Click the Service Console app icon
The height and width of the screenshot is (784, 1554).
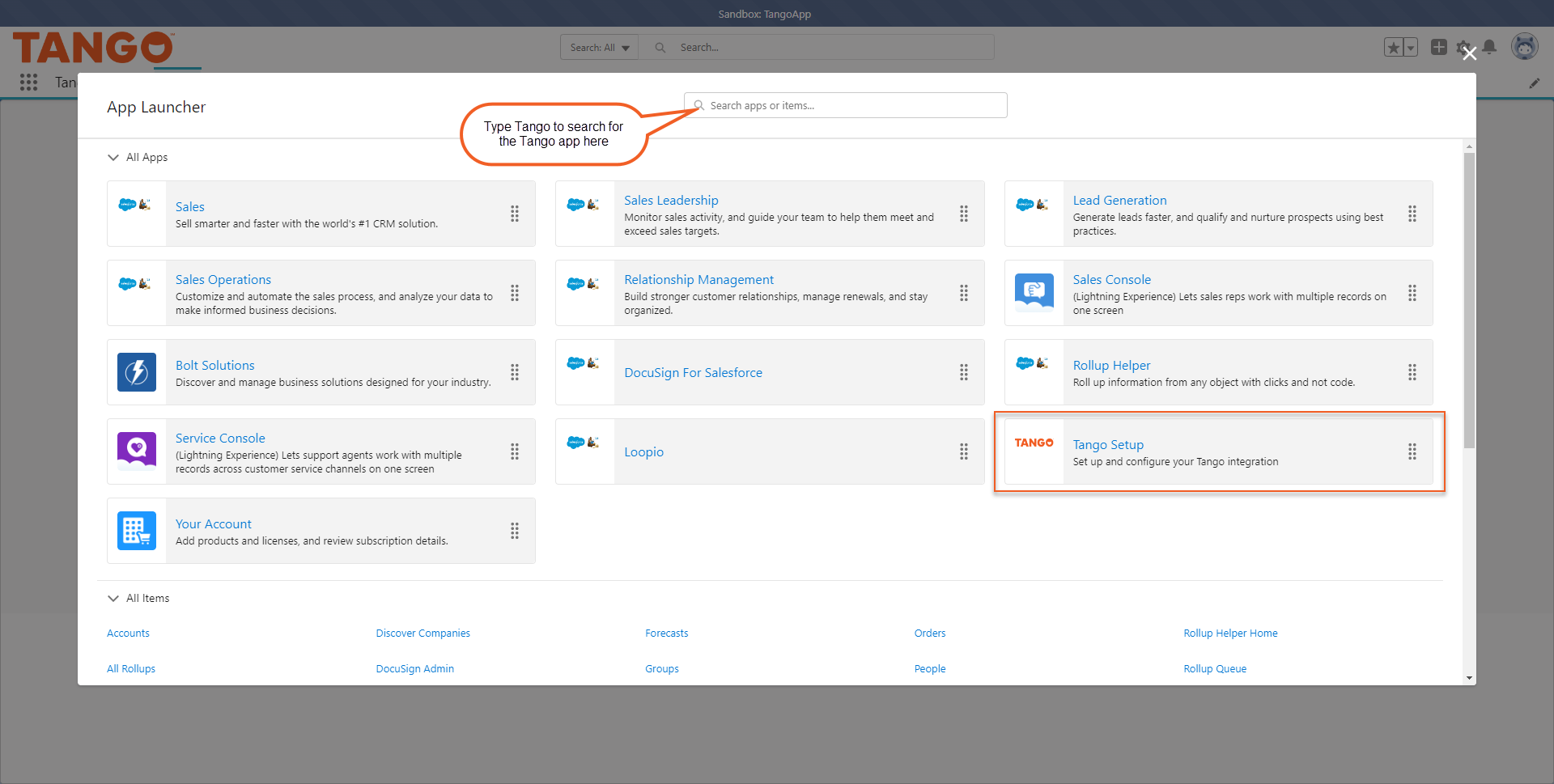tap(136, 451)
